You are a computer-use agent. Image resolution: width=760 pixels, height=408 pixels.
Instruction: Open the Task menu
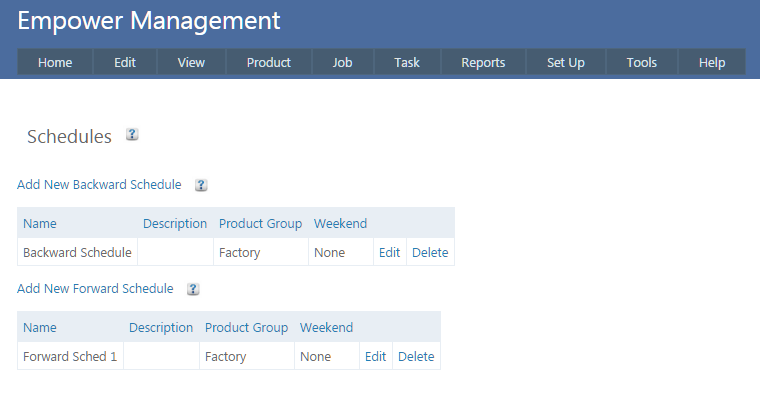click(x=407, y=62)
